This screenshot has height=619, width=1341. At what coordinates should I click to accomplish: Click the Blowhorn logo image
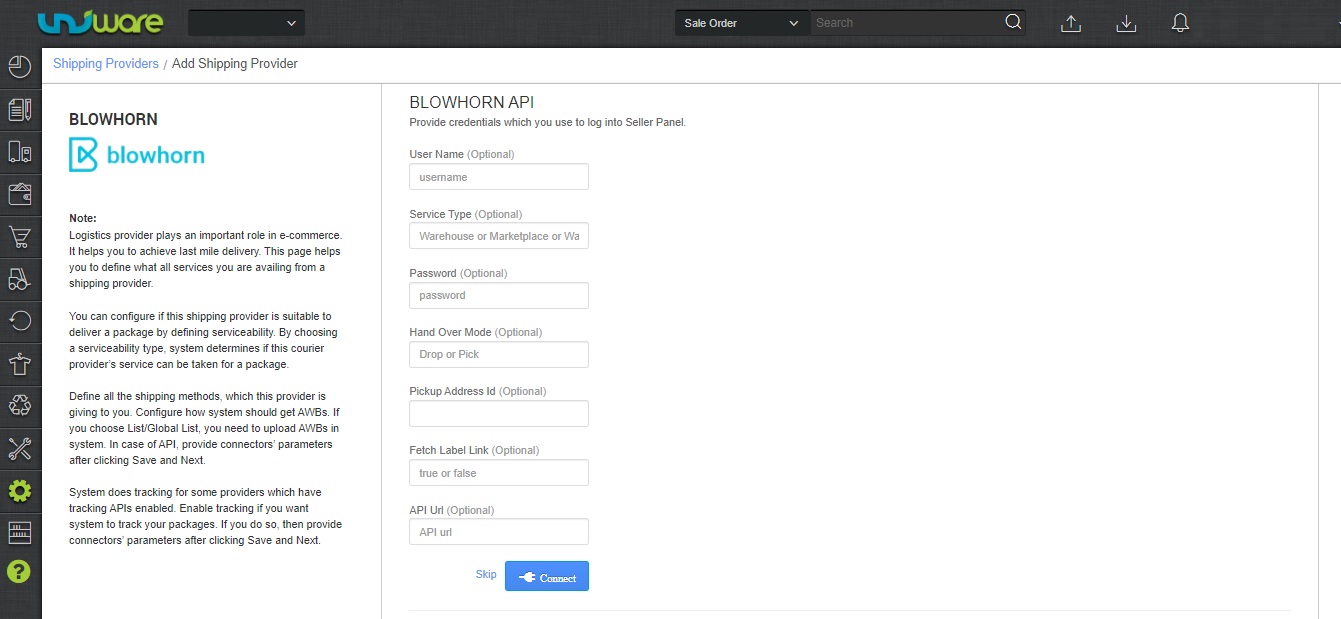137,155
